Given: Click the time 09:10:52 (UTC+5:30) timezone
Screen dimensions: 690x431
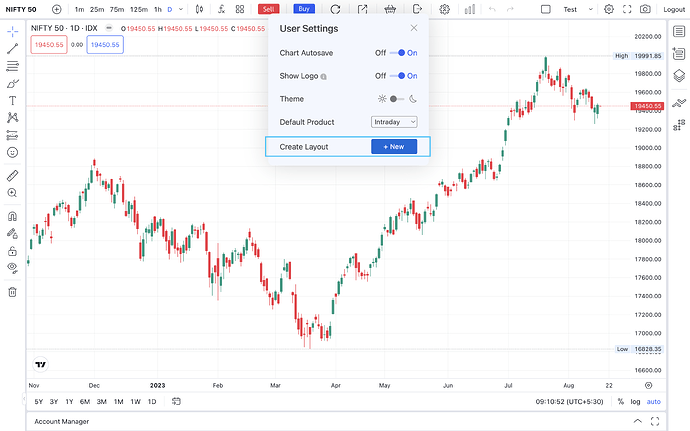Looking at the screenshot, I should [x=569, y=402].
